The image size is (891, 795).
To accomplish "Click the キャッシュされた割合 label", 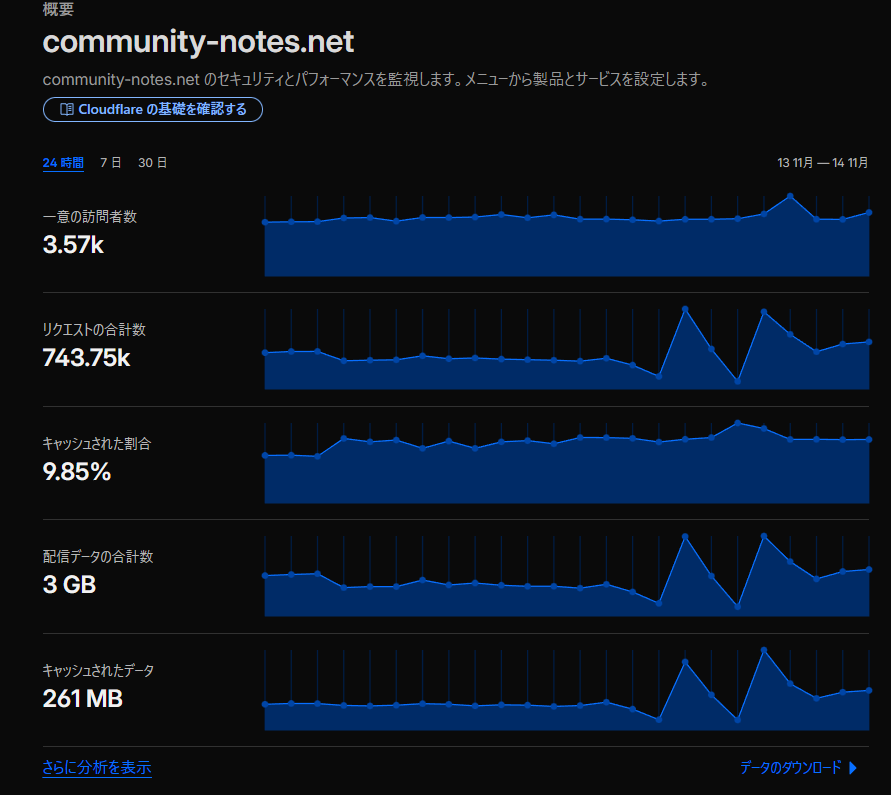I will 97,443.
